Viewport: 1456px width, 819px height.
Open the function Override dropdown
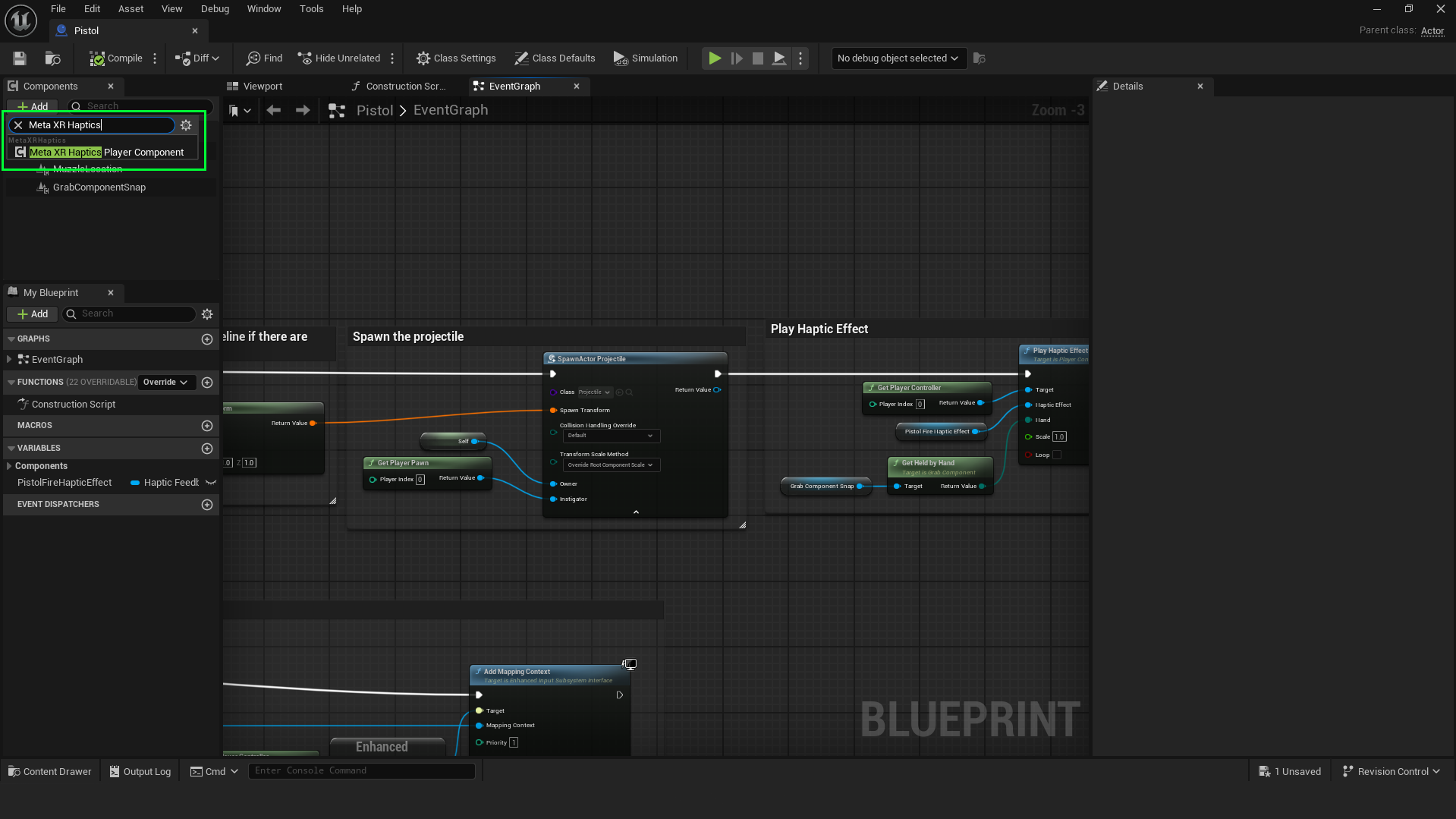(165, 383)
